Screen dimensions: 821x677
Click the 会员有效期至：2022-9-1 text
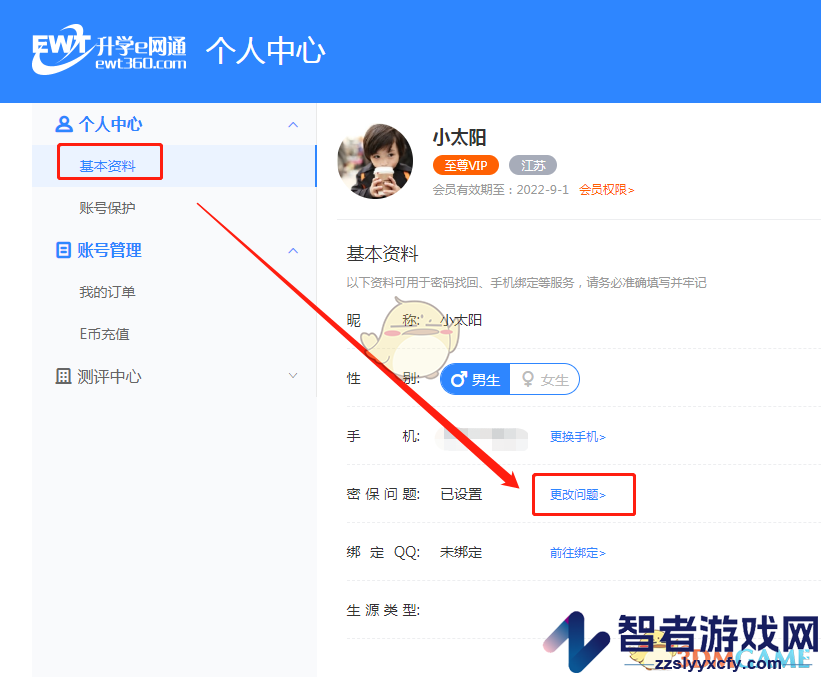tap(501, 190)
